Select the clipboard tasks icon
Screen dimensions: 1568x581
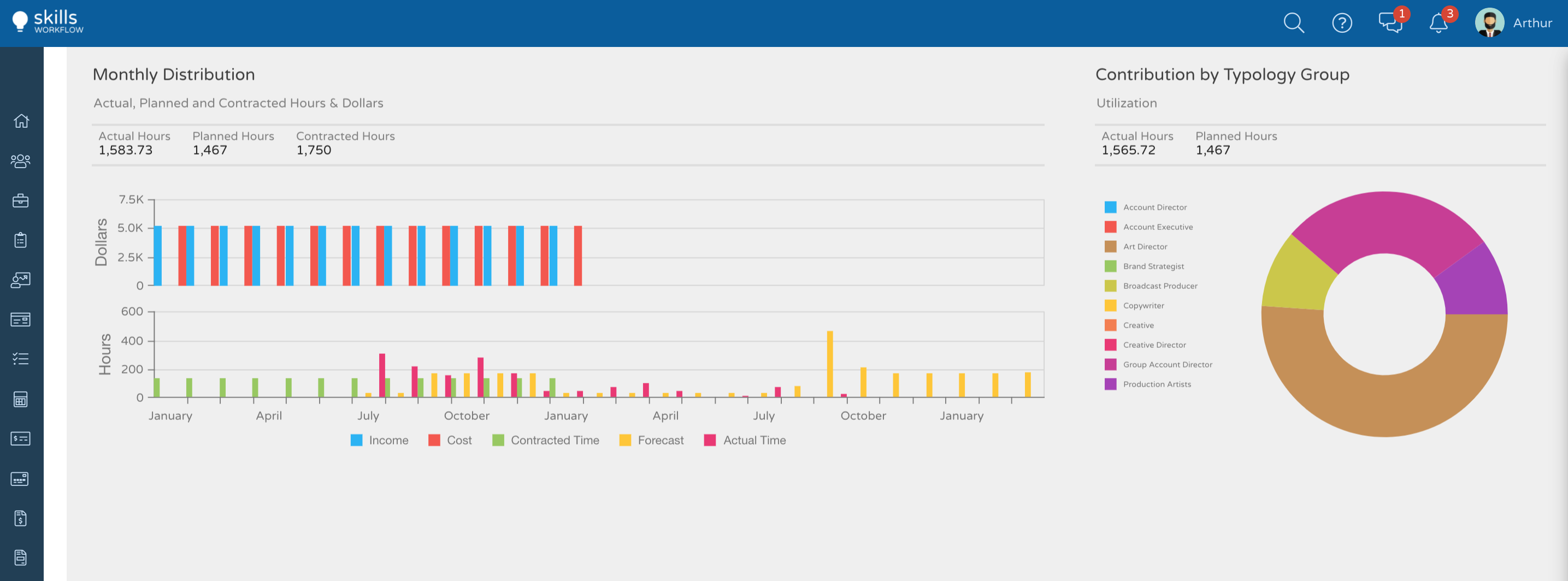(x=21, y=240)
